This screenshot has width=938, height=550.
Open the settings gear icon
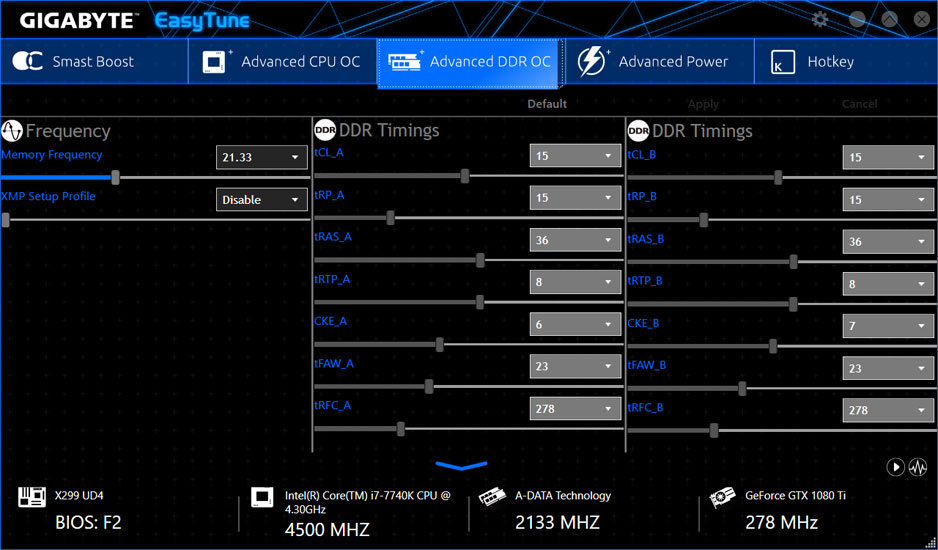coord(820,19)
